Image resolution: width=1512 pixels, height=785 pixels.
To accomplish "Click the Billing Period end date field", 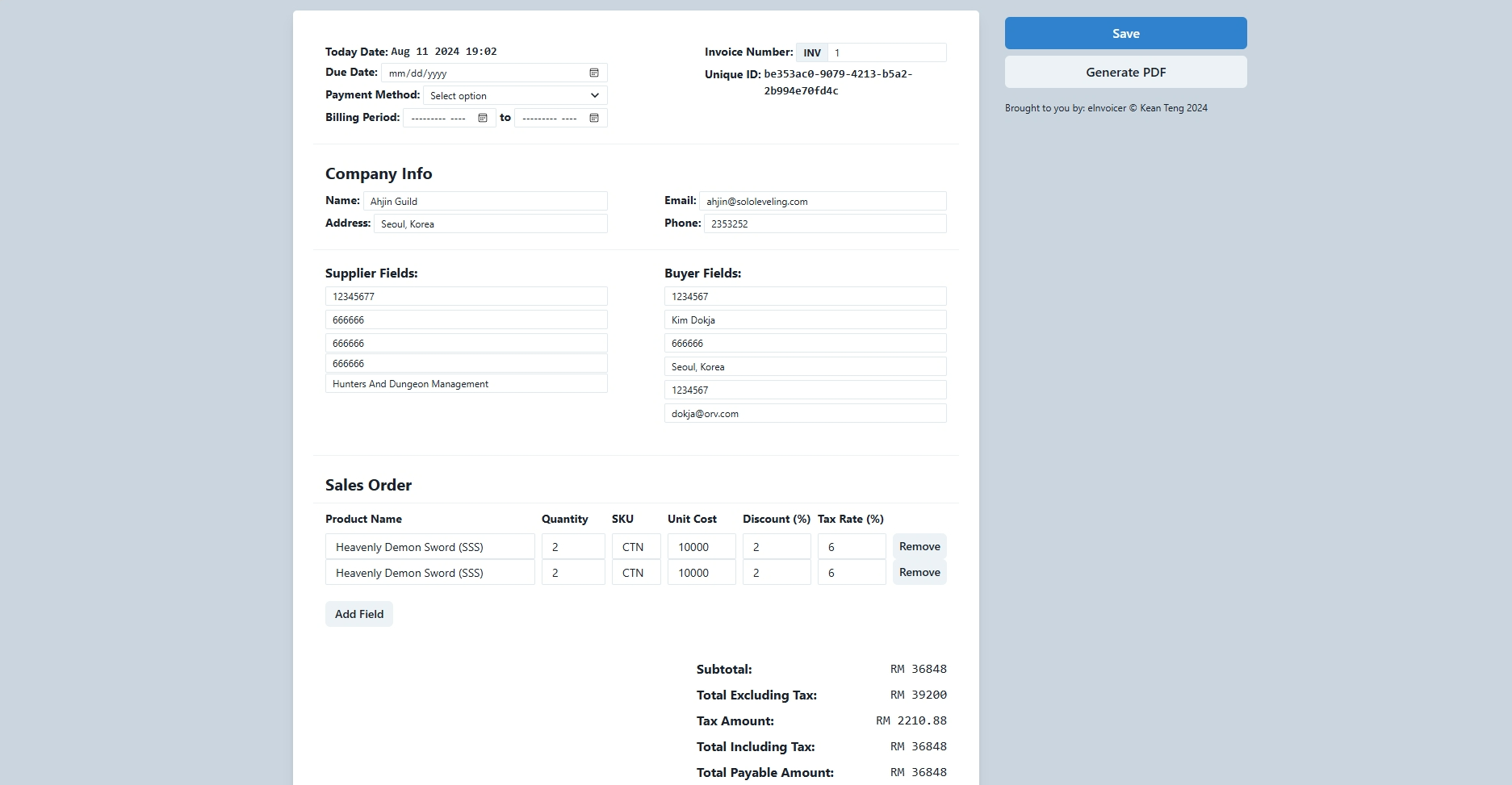I will coord(561,118).
